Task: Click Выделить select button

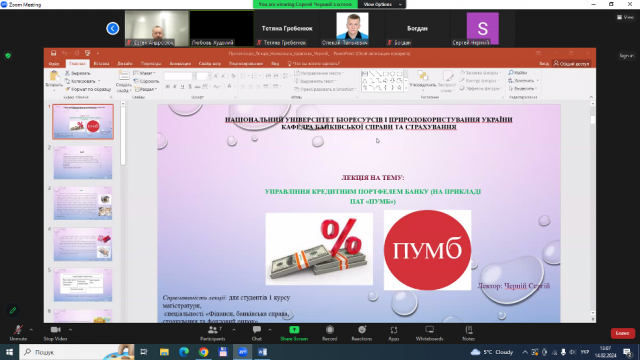Action: [522, 88]
